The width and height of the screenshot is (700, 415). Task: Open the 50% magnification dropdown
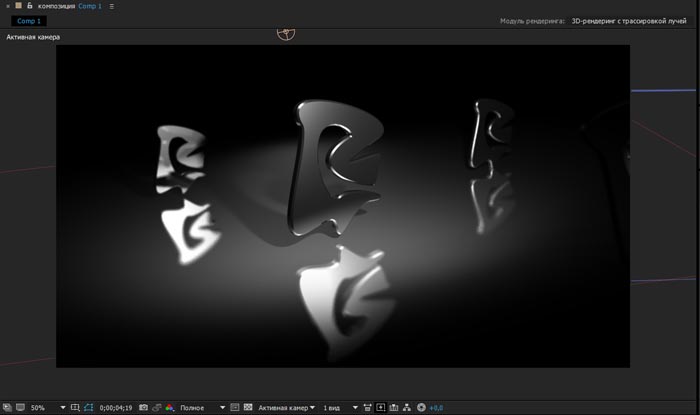click(x=48, y=407)
